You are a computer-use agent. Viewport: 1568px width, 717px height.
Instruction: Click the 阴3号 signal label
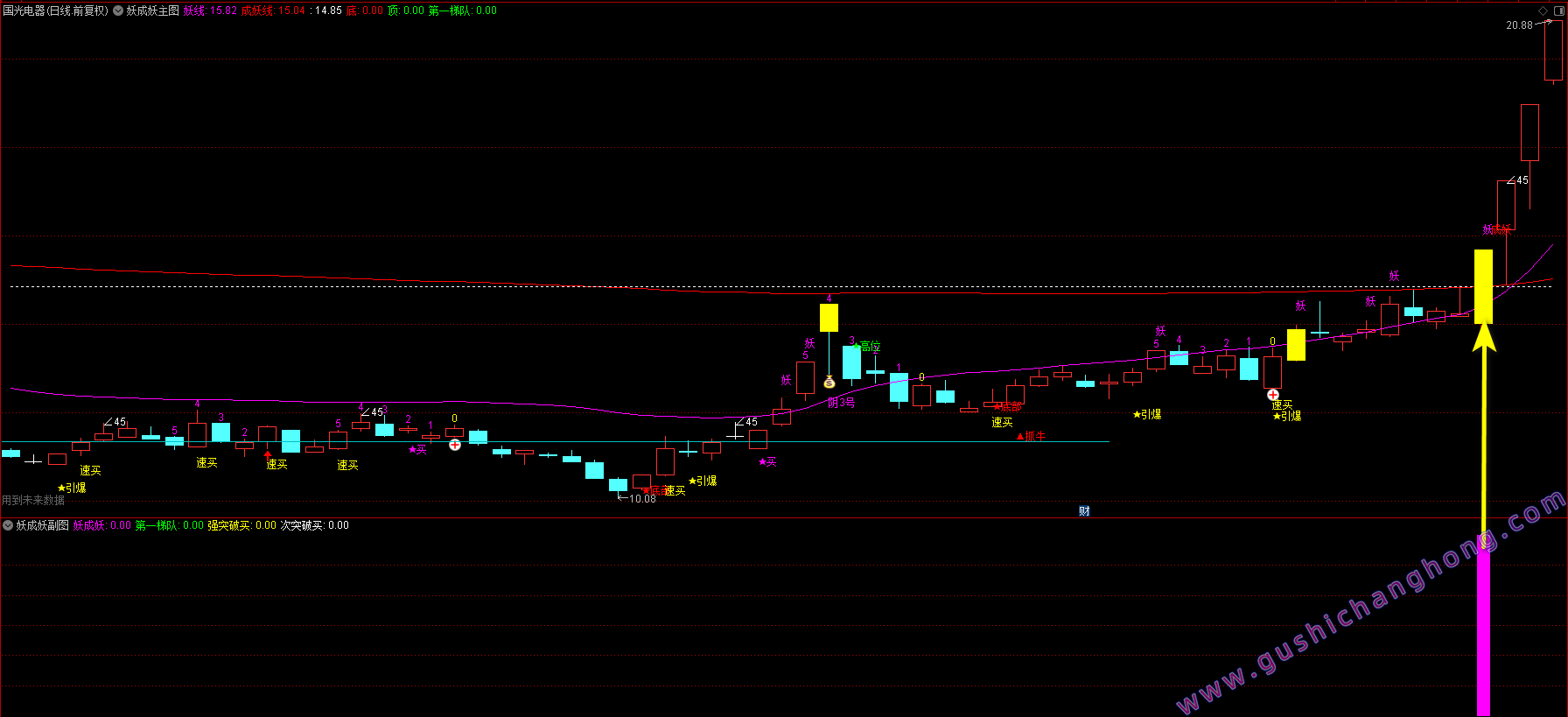[841, 403]
